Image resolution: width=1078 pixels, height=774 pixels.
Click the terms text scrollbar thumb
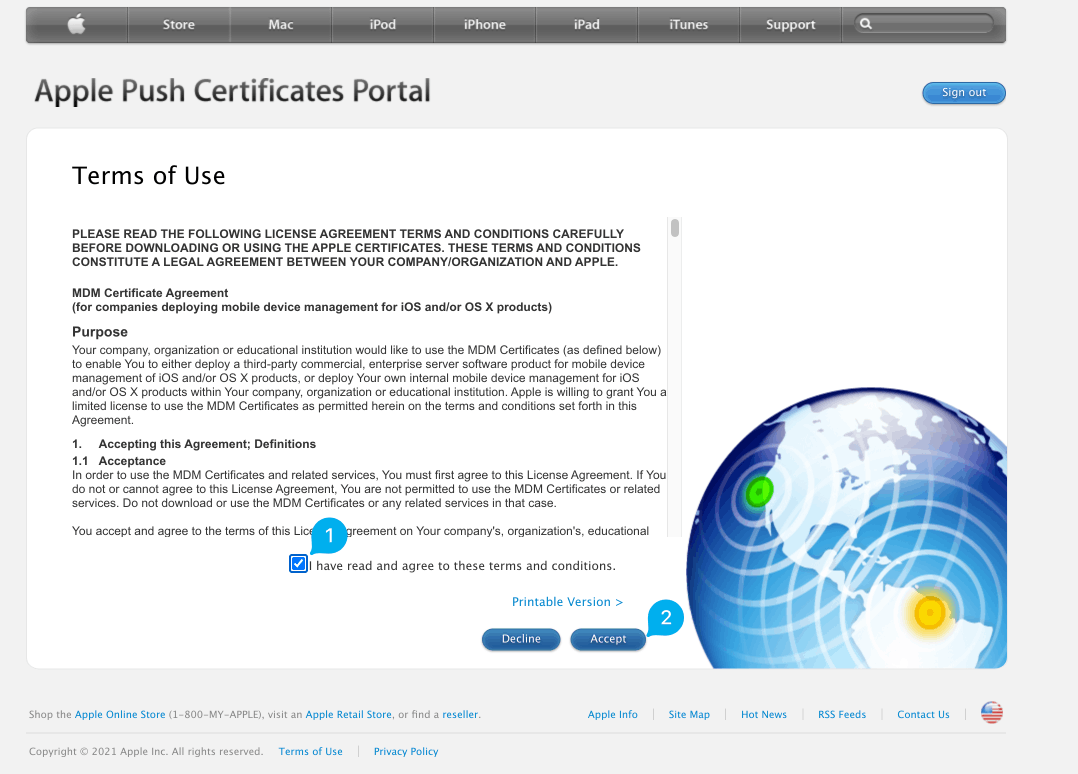coord(675,228)
